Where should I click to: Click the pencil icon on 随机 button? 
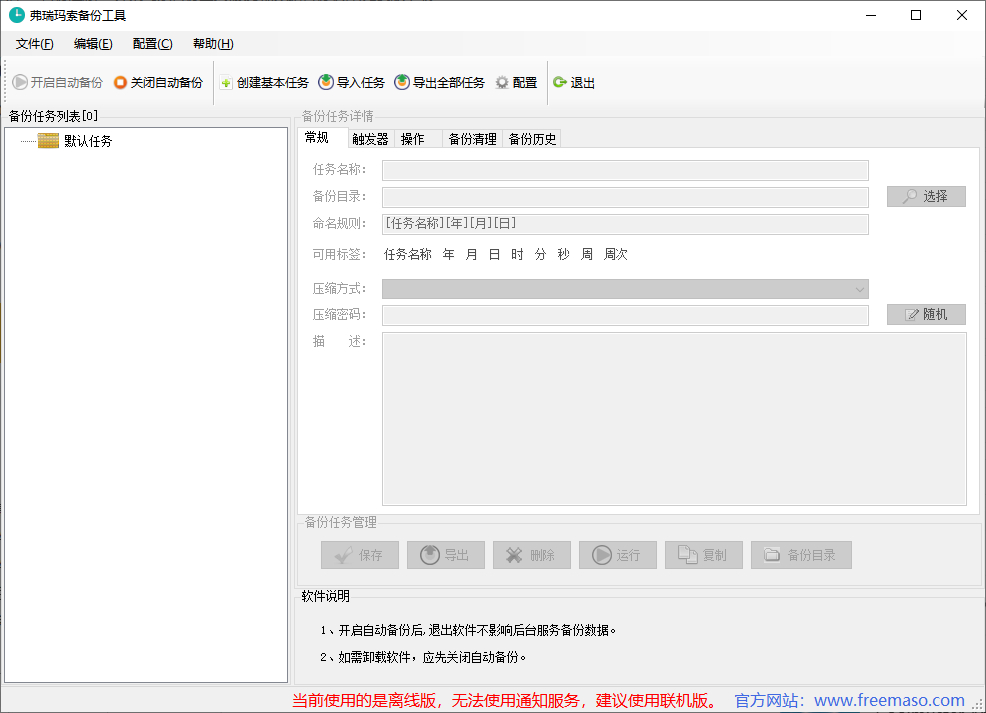point(912,314)
